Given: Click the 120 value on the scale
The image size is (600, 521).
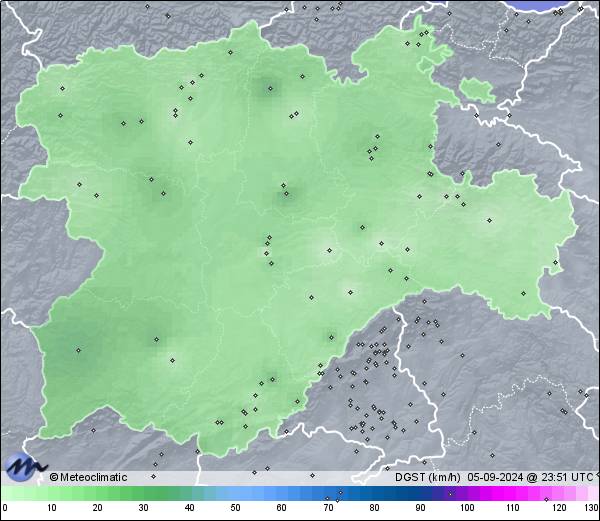Looking at the screenshot, I should (x=559, y=508).
